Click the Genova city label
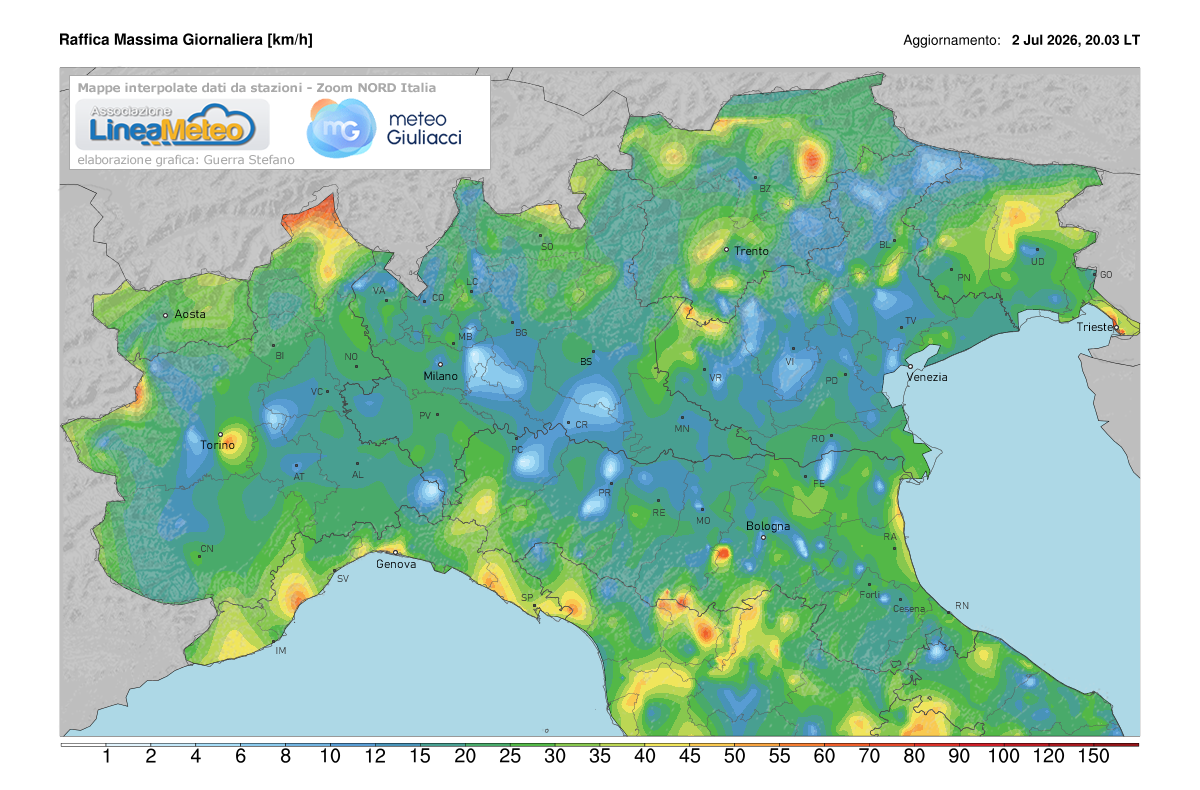The height and width of the screenshot is (790, 1200). [396, 564]
